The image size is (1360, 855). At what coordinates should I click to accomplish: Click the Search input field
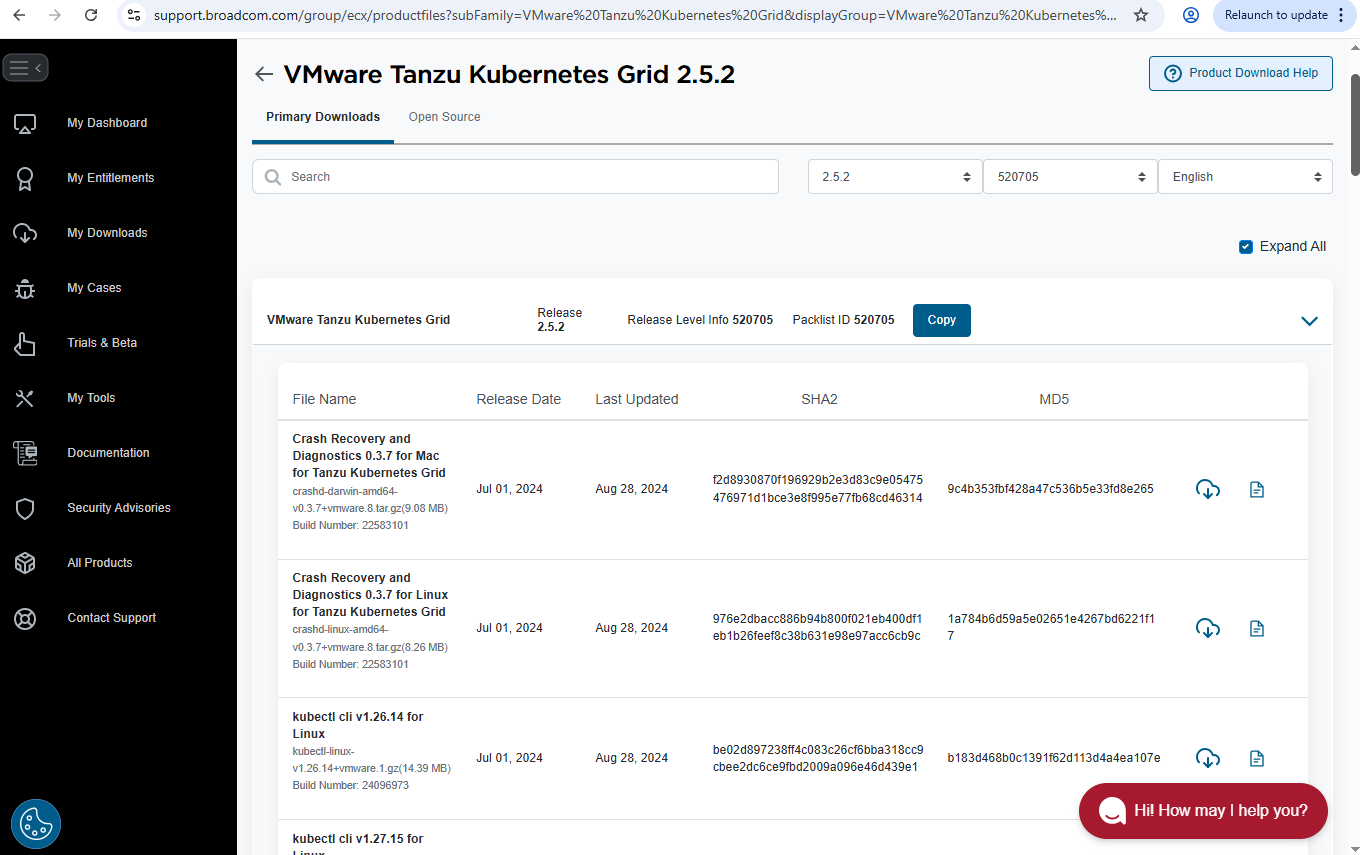pyautogui.click(x=515, y=177)
